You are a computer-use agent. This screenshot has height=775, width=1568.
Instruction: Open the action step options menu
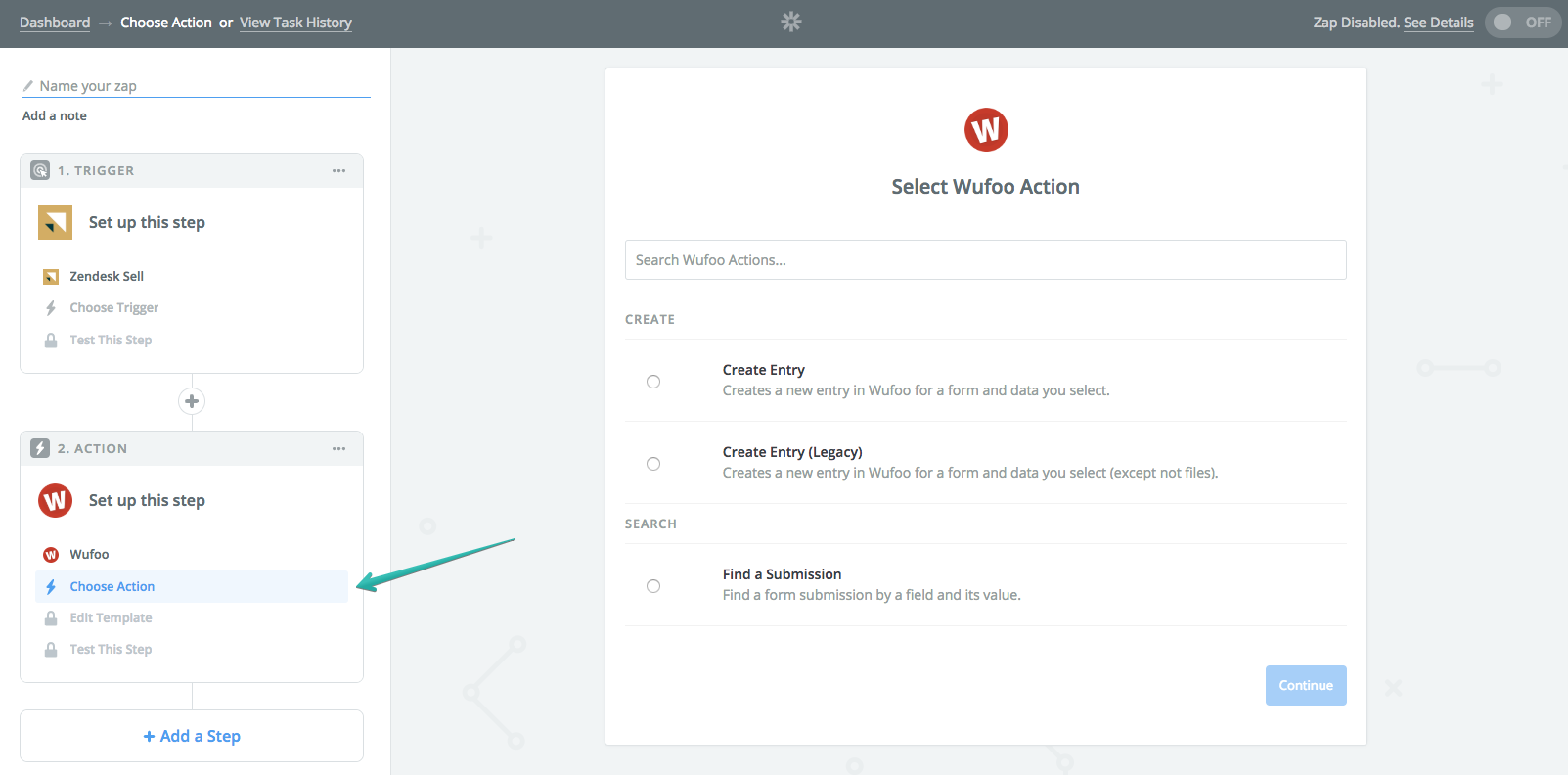tap(338, 448)
